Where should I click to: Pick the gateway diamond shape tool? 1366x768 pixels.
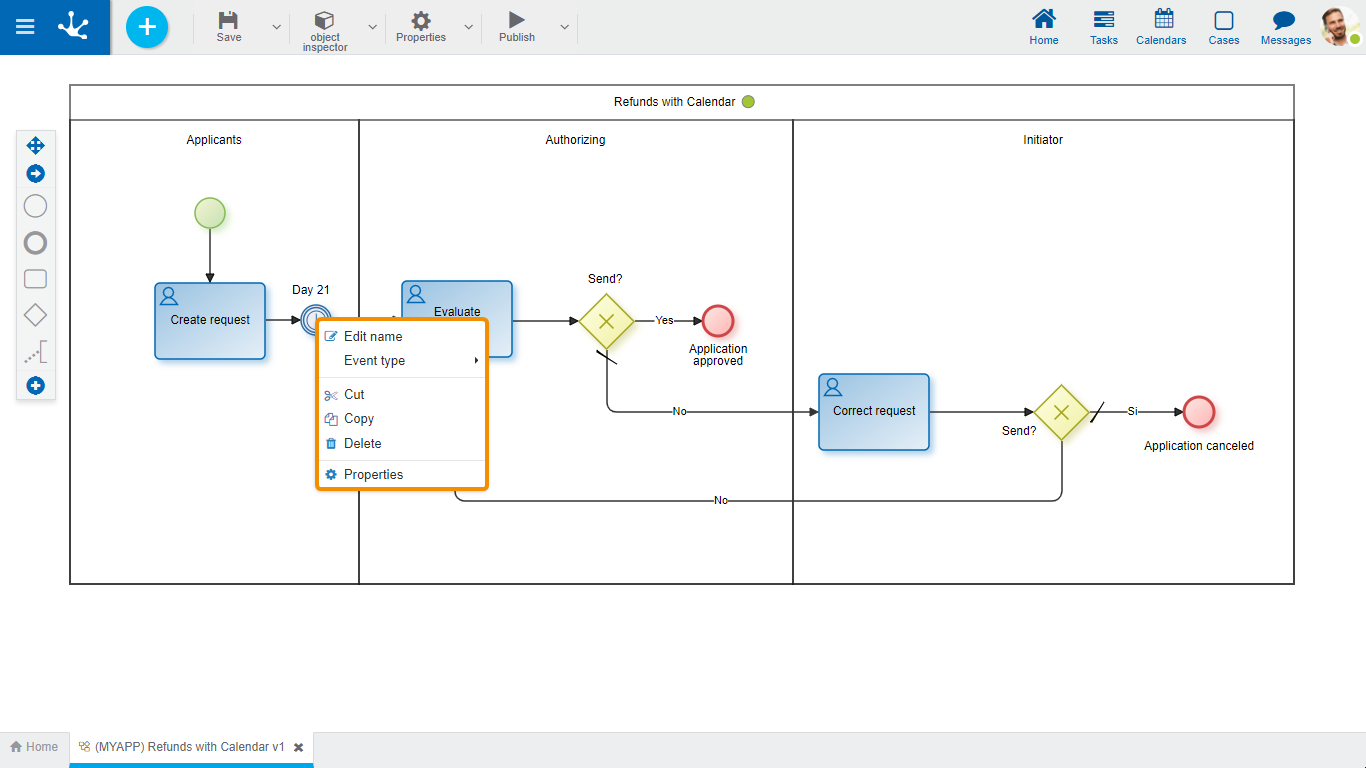35,315
